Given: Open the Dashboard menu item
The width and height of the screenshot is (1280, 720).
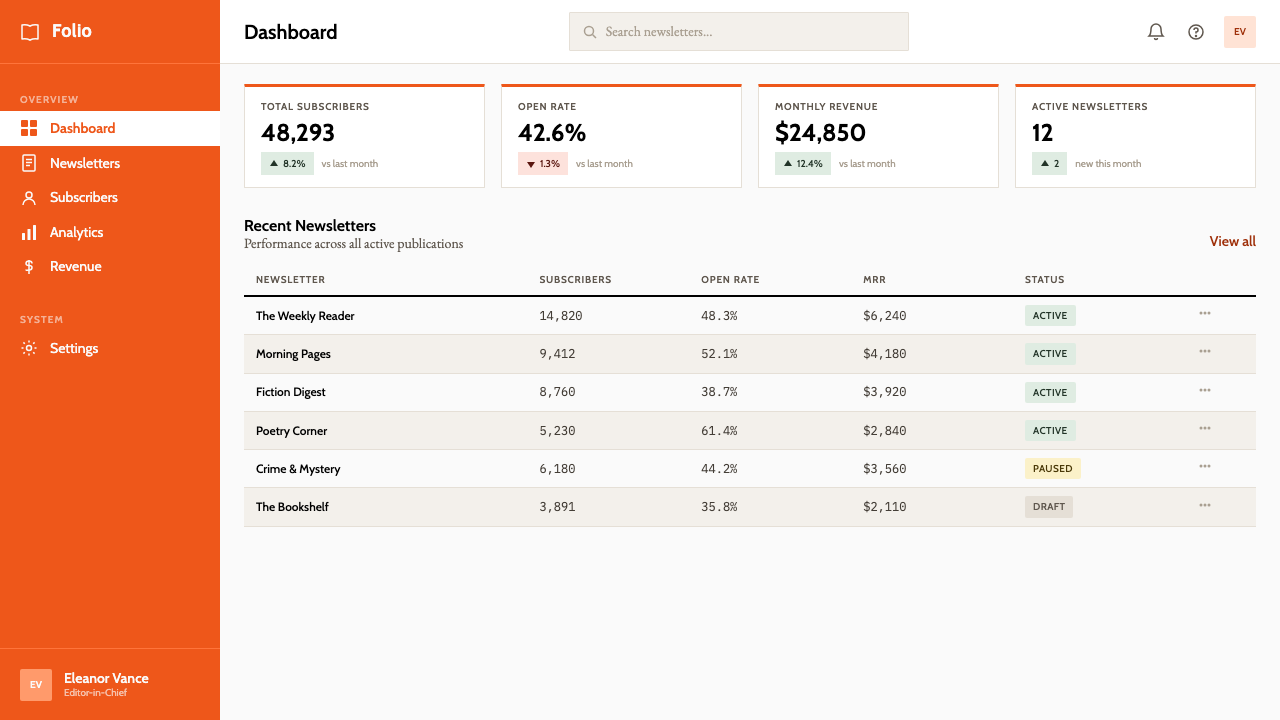Looking at the screenshot, I should point(110,128).
